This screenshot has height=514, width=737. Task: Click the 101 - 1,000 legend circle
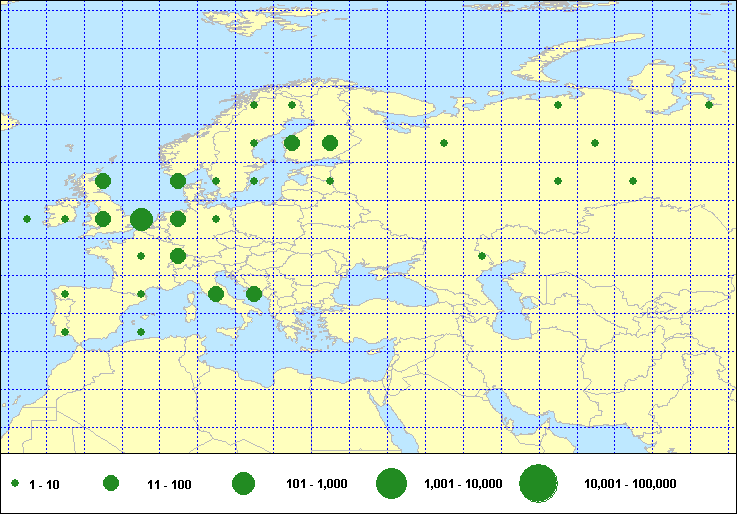[x=243, y=484]
